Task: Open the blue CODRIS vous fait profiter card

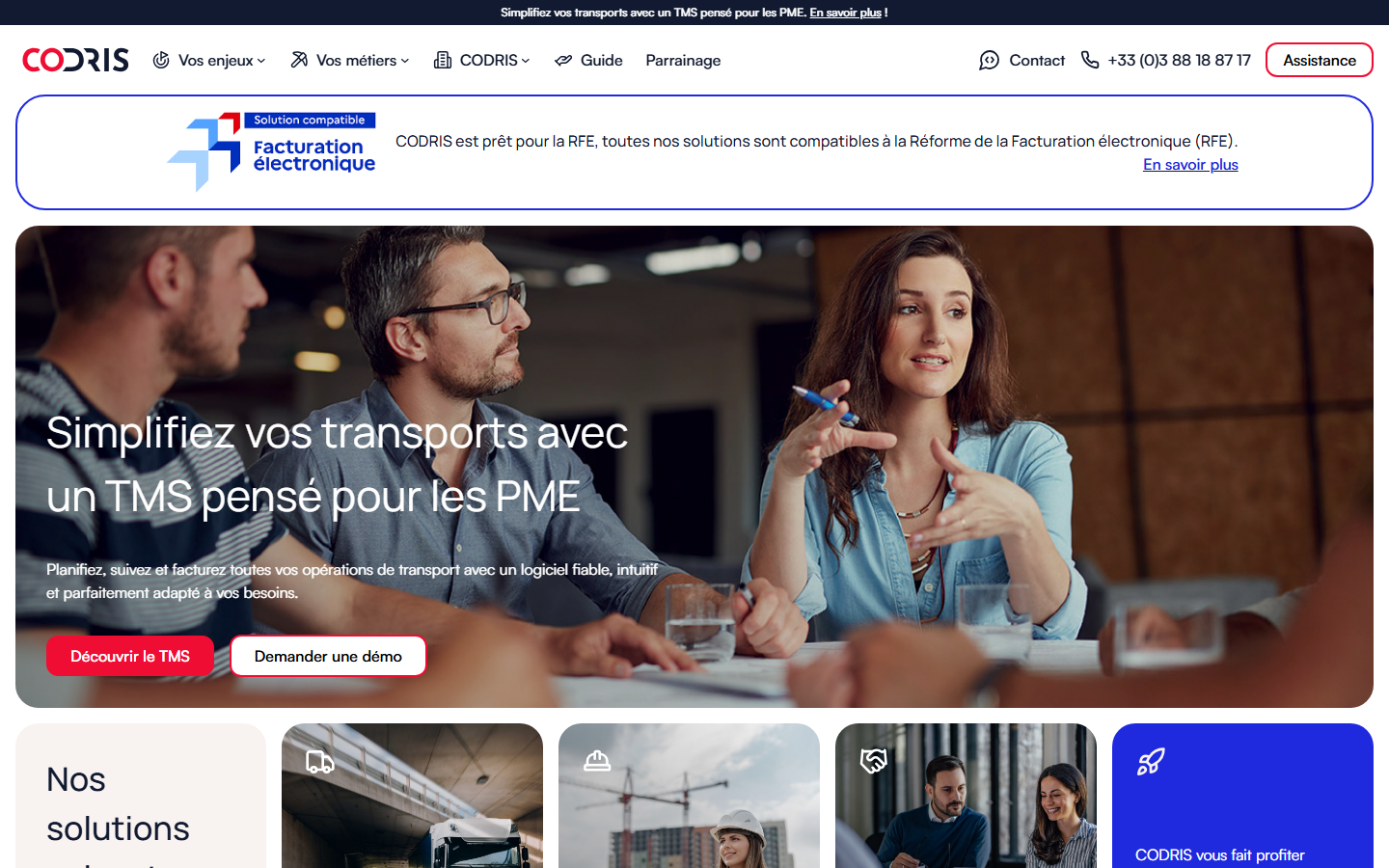Action: tap(1242, 796)
